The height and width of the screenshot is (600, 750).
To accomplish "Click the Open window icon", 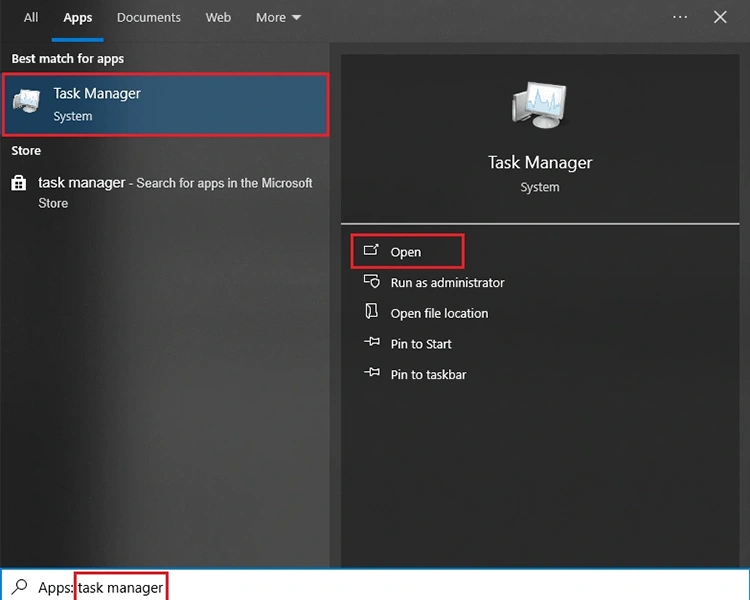I will [371, 250].
